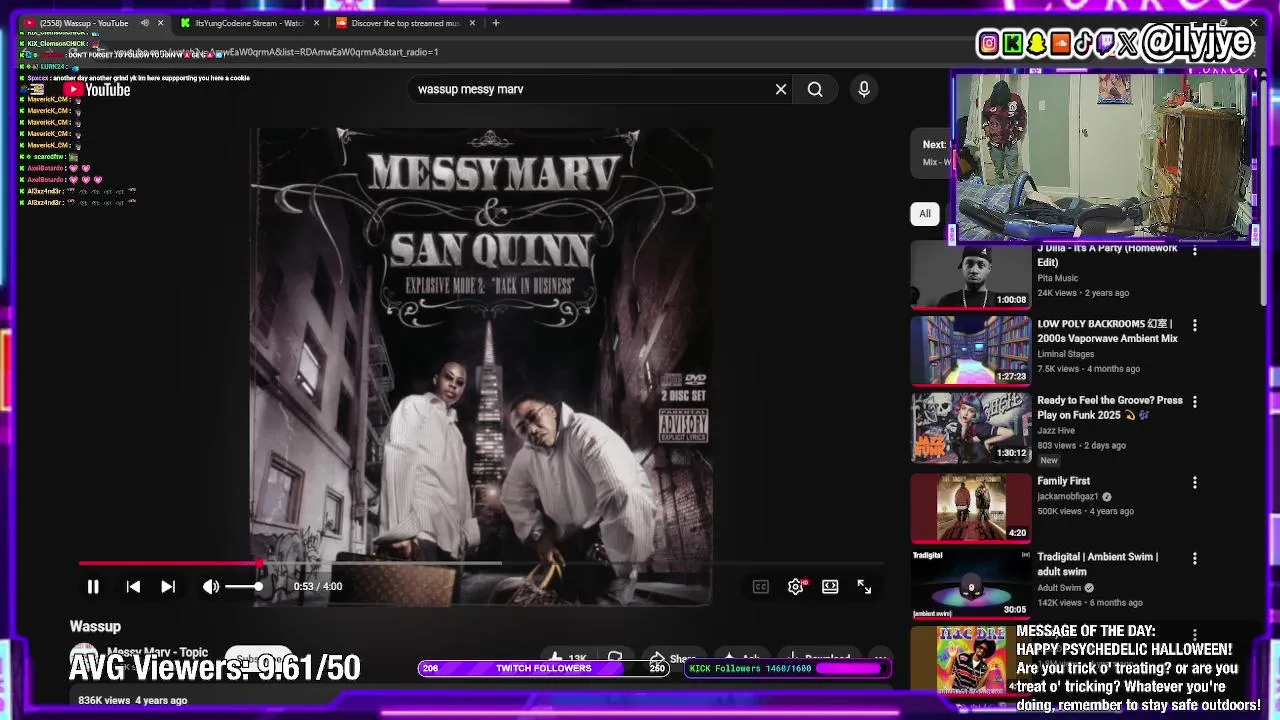The image size is (1280, 720).
Task: Like the video with thumbs-up 13K
Action: tap(567, 659)
